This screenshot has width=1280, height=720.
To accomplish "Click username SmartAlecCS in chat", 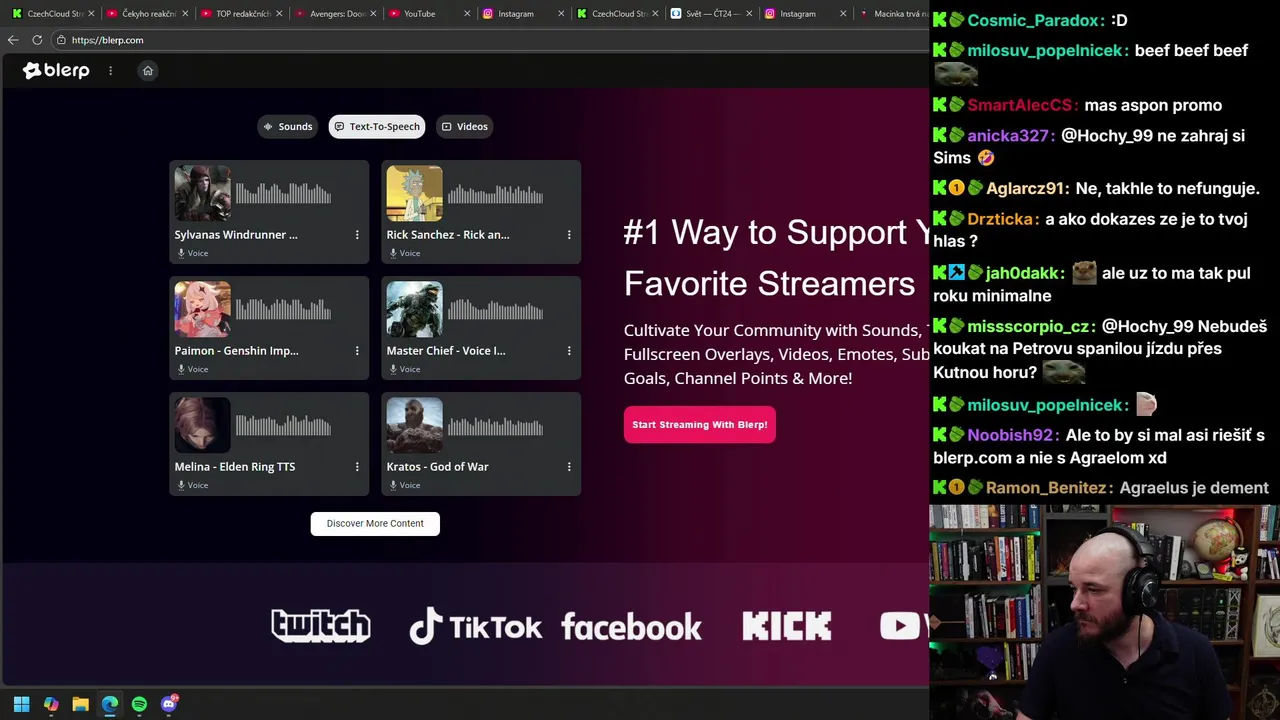I will [x=1021, y=105].
